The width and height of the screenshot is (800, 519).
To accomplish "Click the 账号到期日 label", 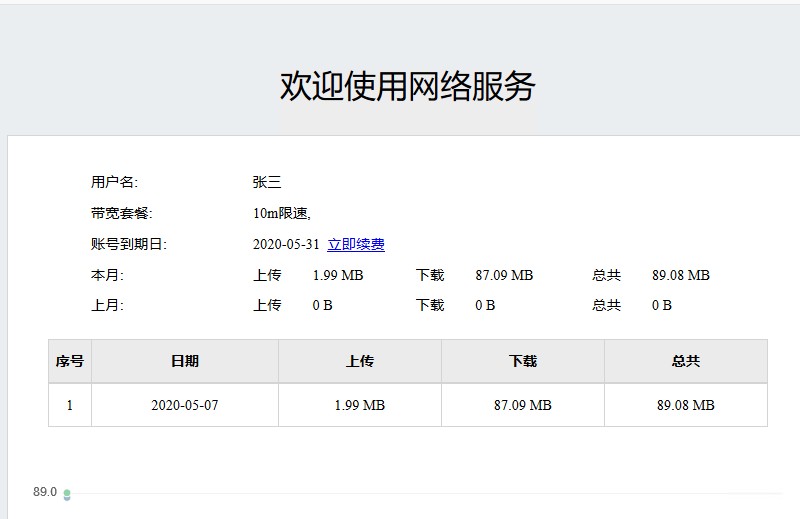I will (128, 244).
